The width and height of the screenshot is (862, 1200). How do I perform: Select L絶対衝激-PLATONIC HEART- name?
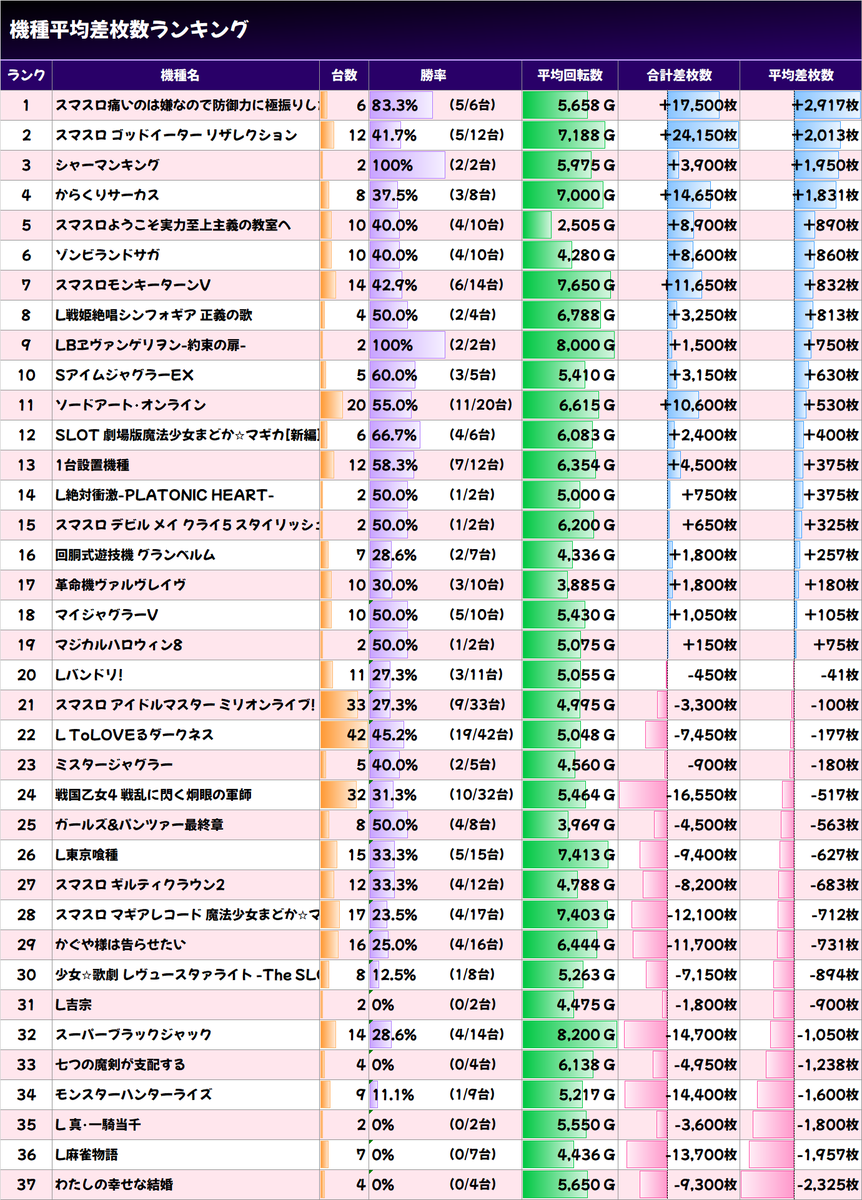coord(165,495)
